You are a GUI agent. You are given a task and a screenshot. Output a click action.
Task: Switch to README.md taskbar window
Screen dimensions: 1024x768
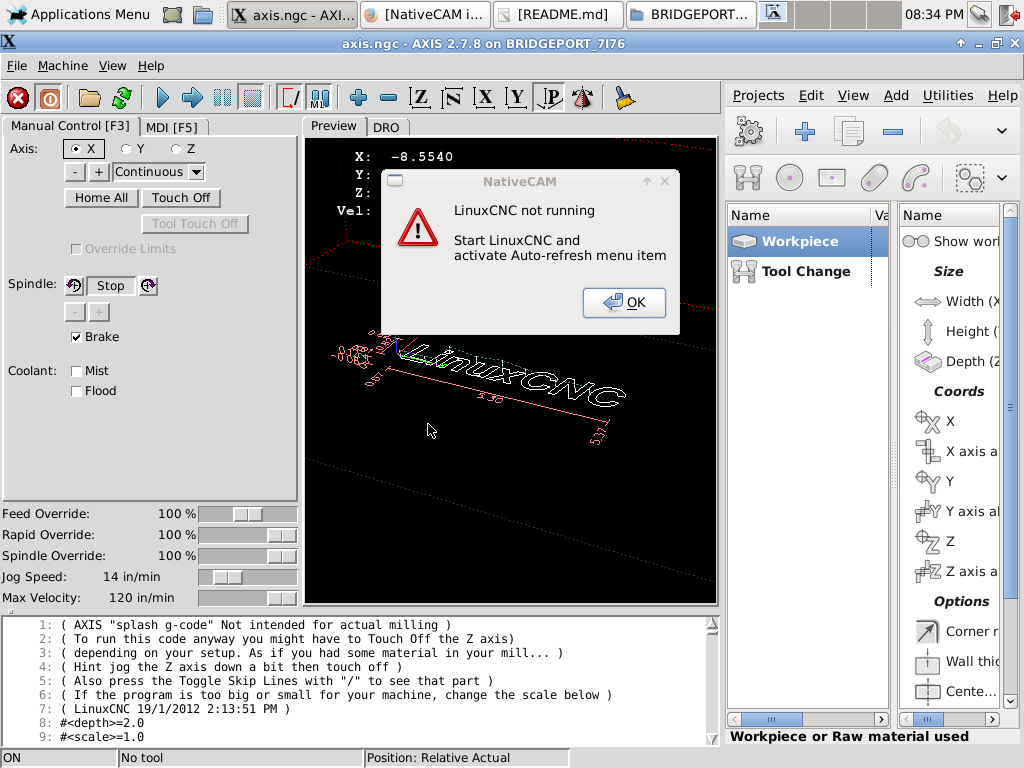(x=559, y=14)
